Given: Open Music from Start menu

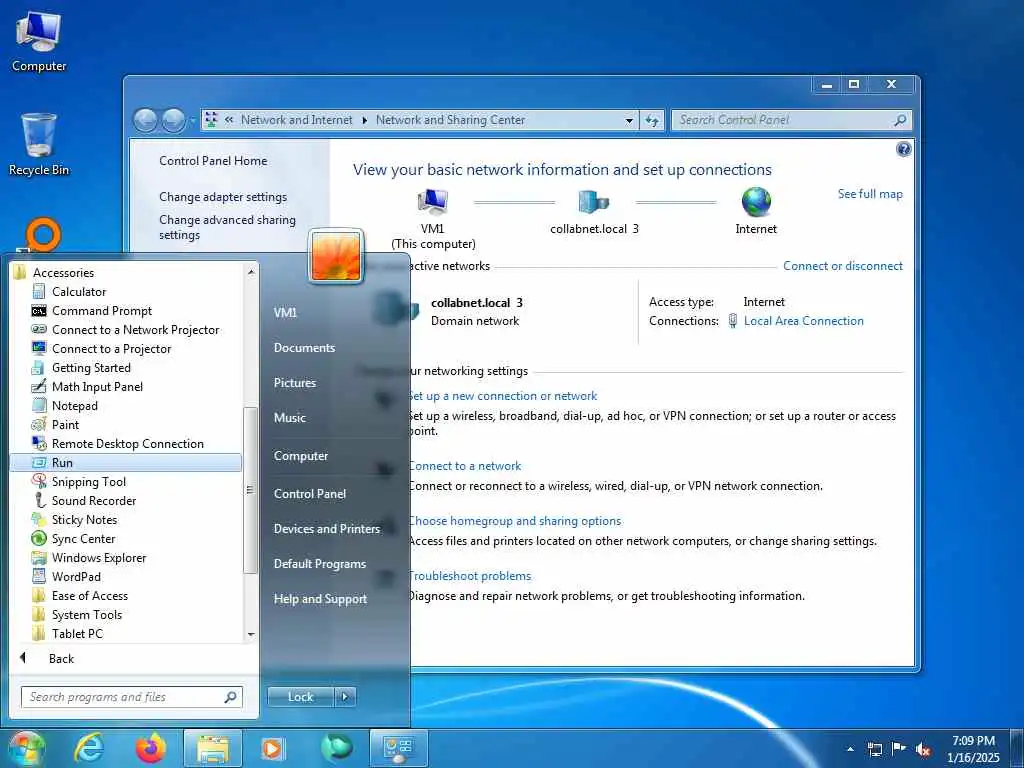Looking at the screenshot, I should click(x=289, y=418).
